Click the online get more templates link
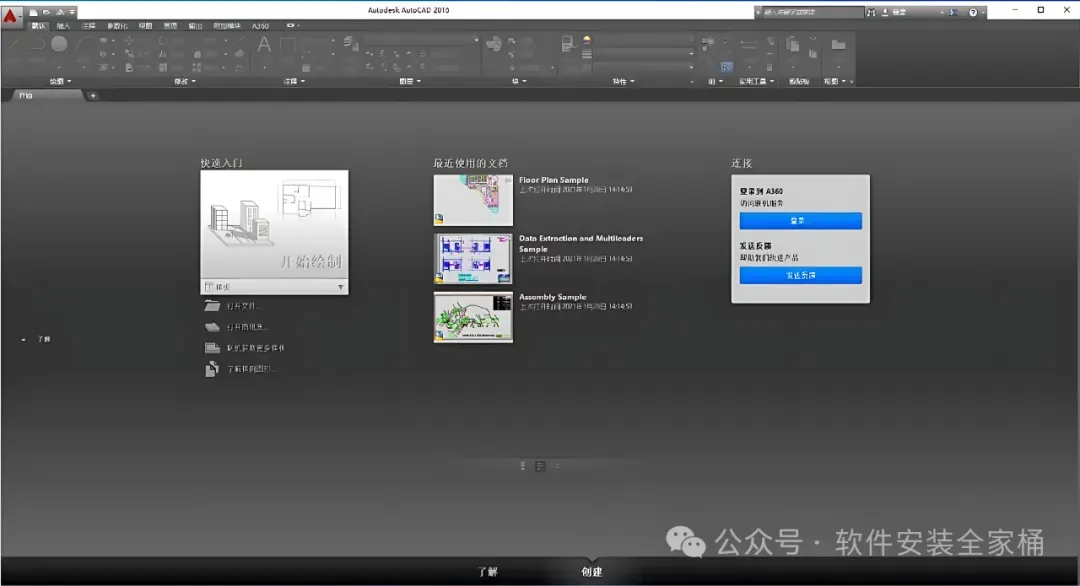The image size is (1080, 586). coord(256,348)
